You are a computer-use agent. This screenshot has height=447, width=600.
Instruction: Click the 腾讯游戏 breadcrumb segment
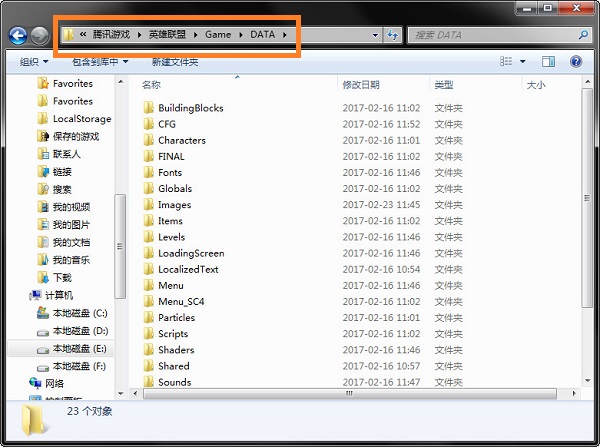pos(111,34)
